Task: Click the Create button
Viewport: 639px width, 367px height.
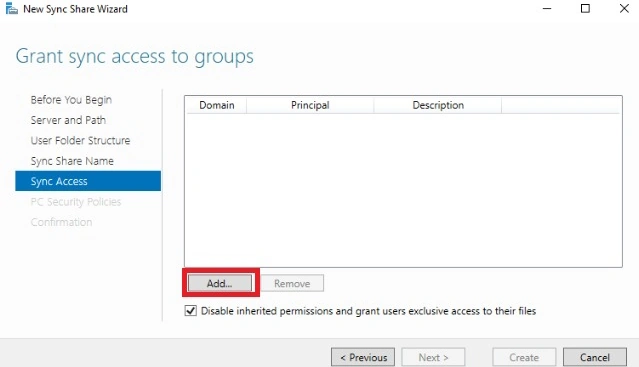Action: 524,357
